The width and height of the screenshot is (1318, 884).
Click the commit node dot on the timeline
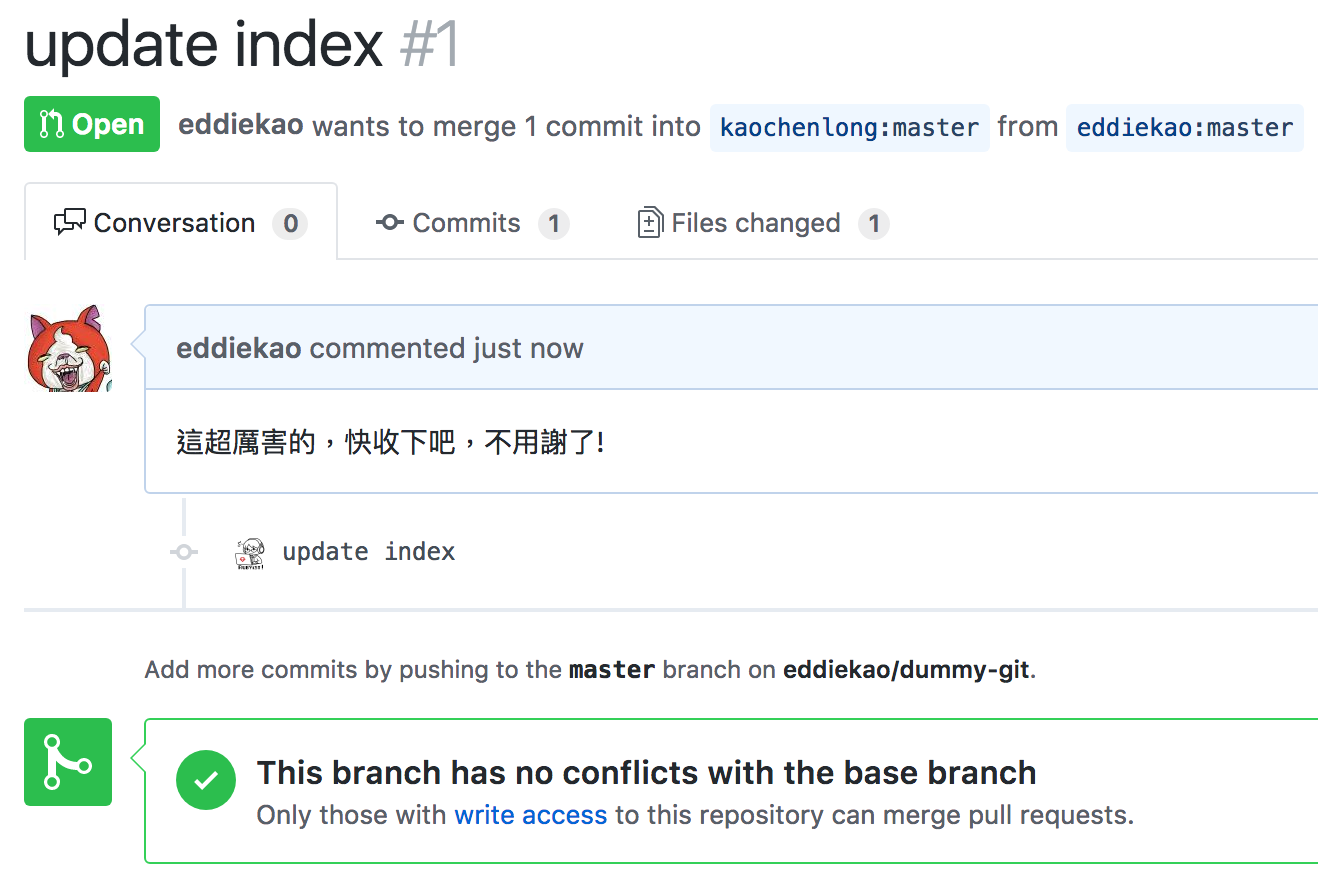pyautogui.click(x=184, y=551)
